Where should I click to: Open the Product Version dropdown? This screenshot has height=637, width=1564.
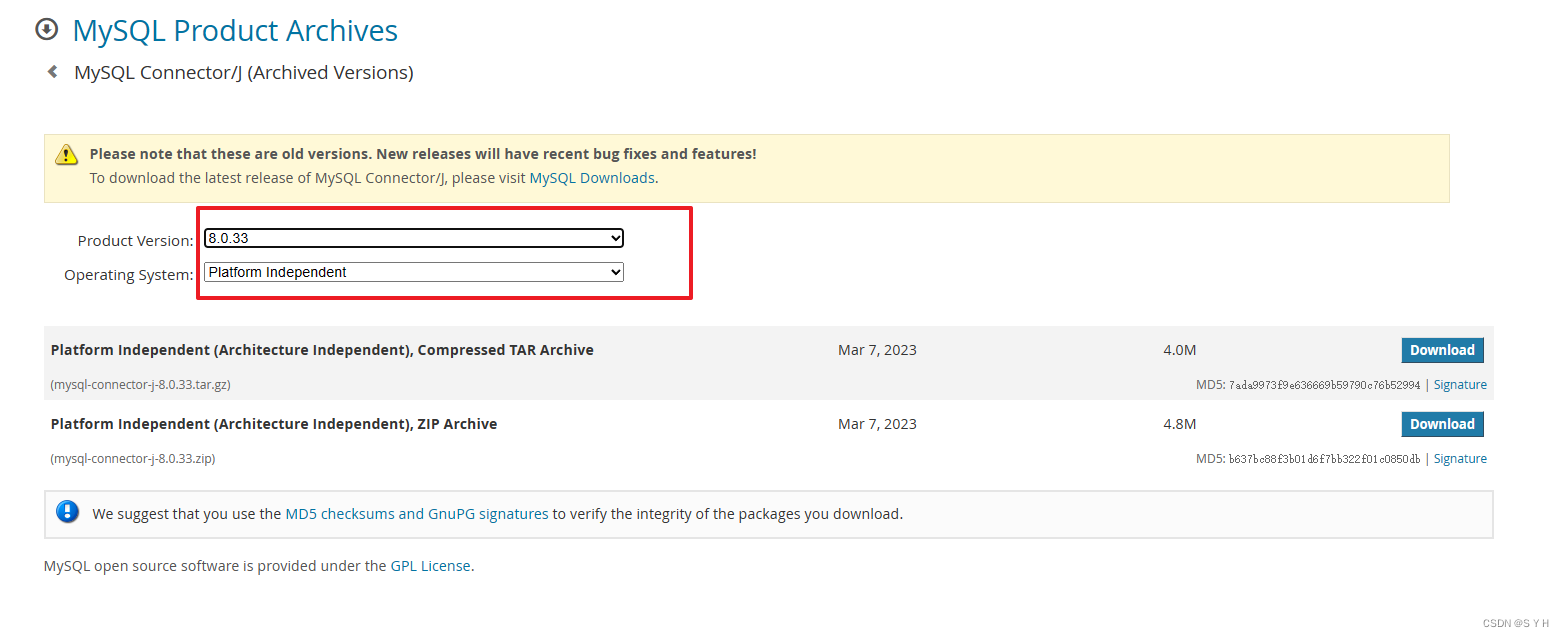tap(414, 238)
